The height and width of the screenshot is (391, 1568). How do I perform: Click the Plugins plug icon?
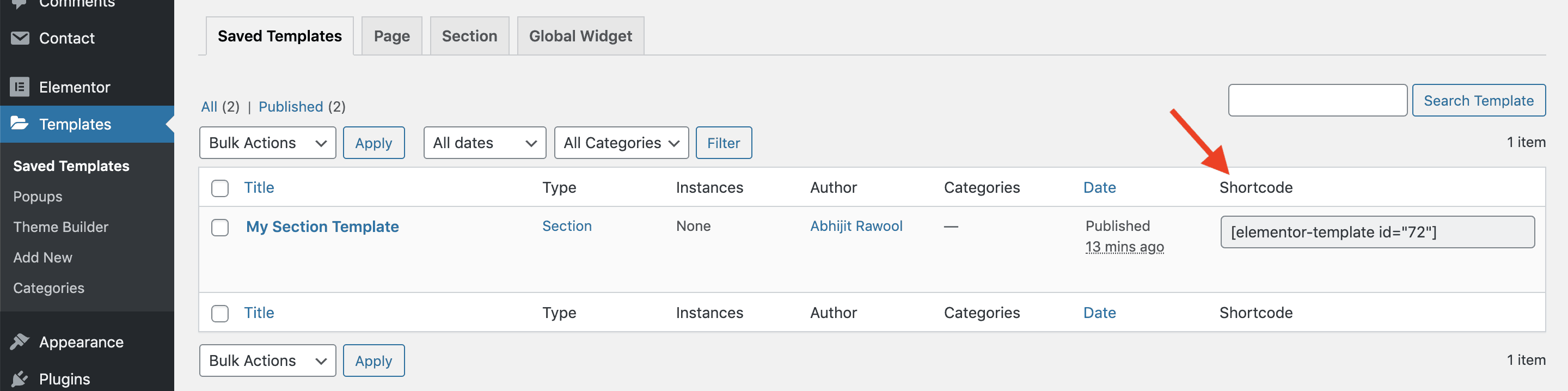pyautogui.click(x=20, y=379)
